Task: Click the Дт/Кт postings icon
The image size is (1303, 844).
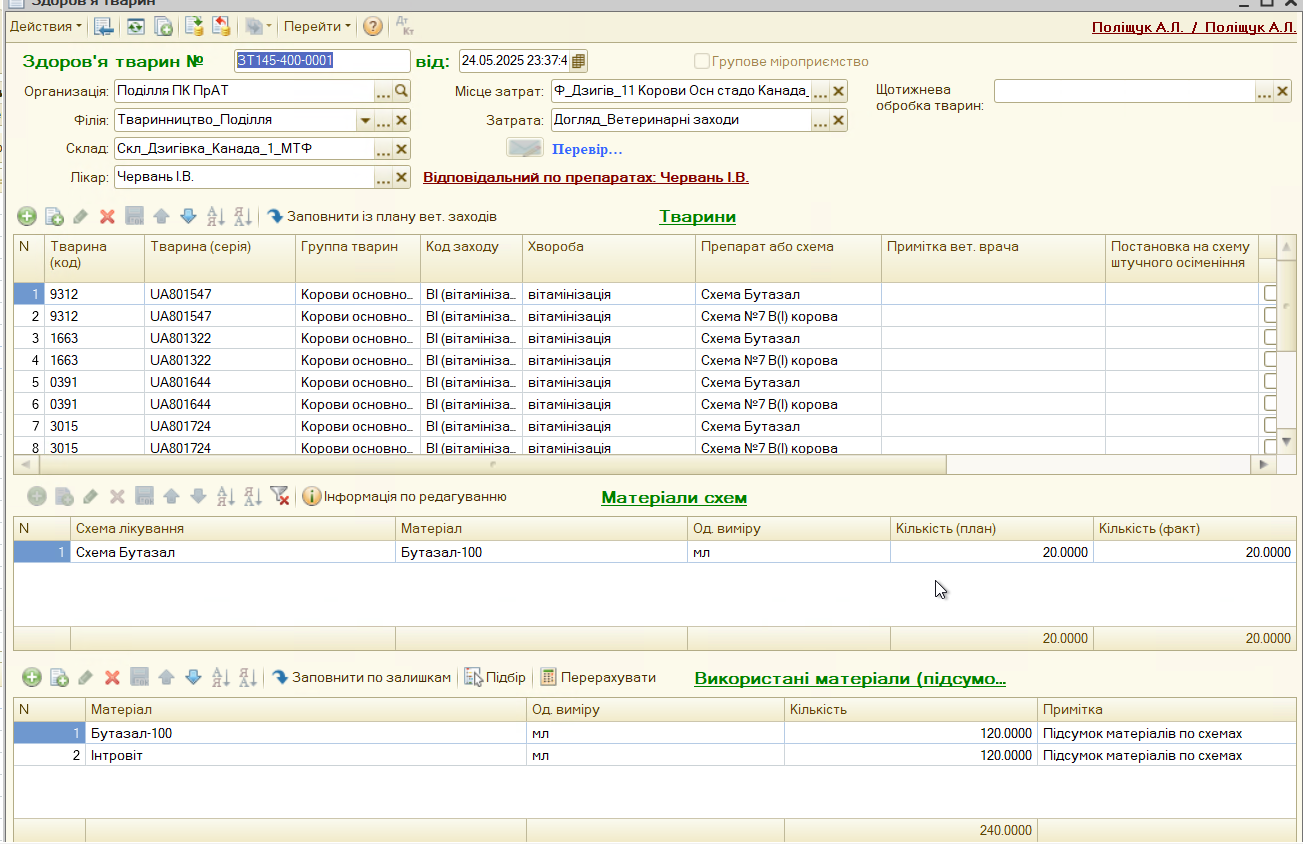Action: 404,27
